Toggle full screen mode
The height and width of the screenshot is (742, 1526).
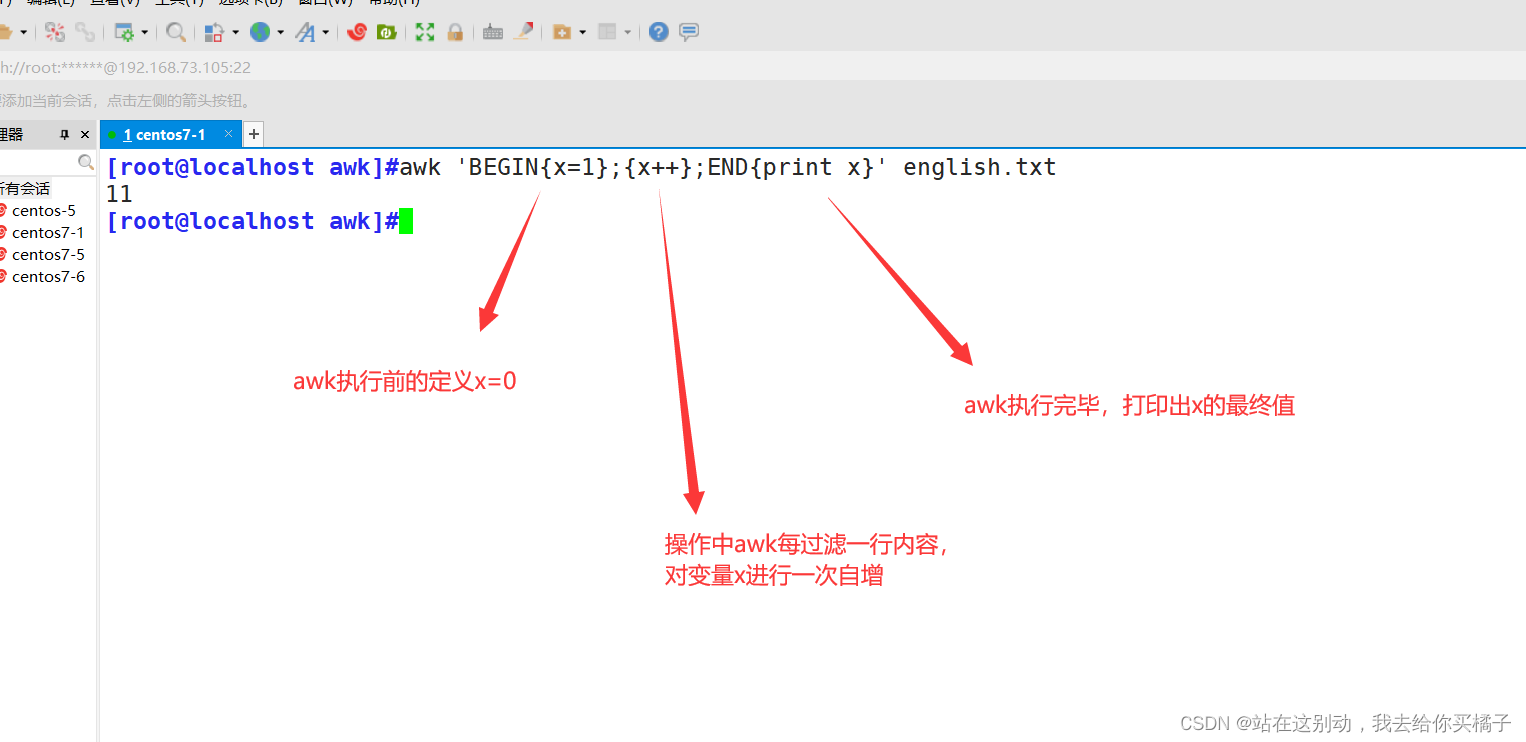click(423, 32)
